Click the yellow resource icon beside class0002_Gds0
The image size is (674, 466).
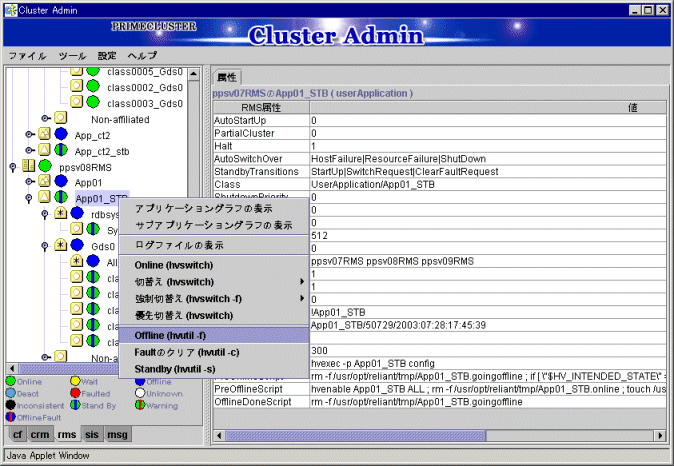pos(77,86)
